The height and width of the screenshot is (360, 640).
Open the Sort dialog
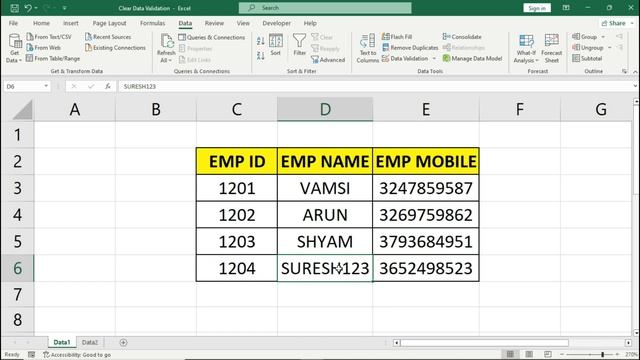click(276, 44)
